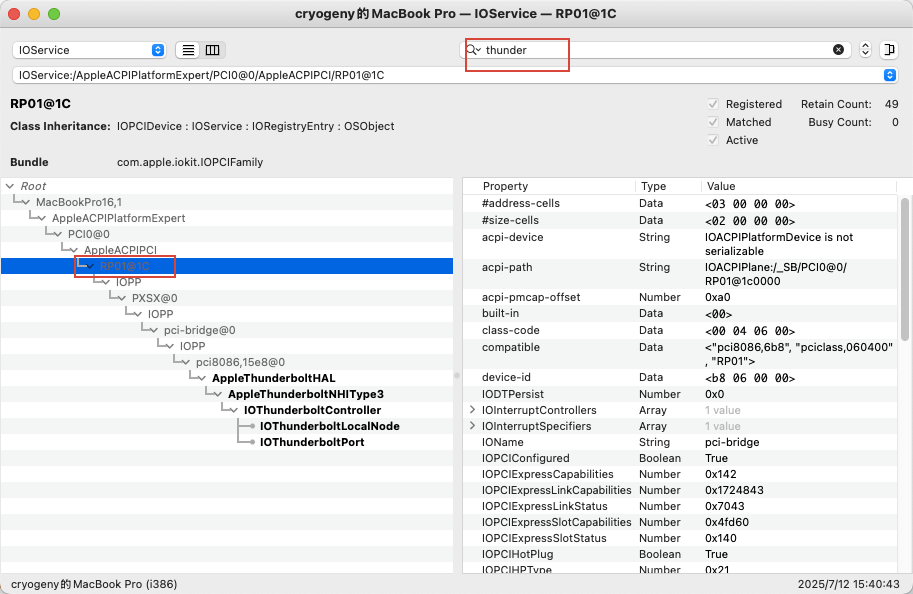Screen dimensions: 913x594
Task: Toggle the Active checkbox
Action: tap(713, 140)
